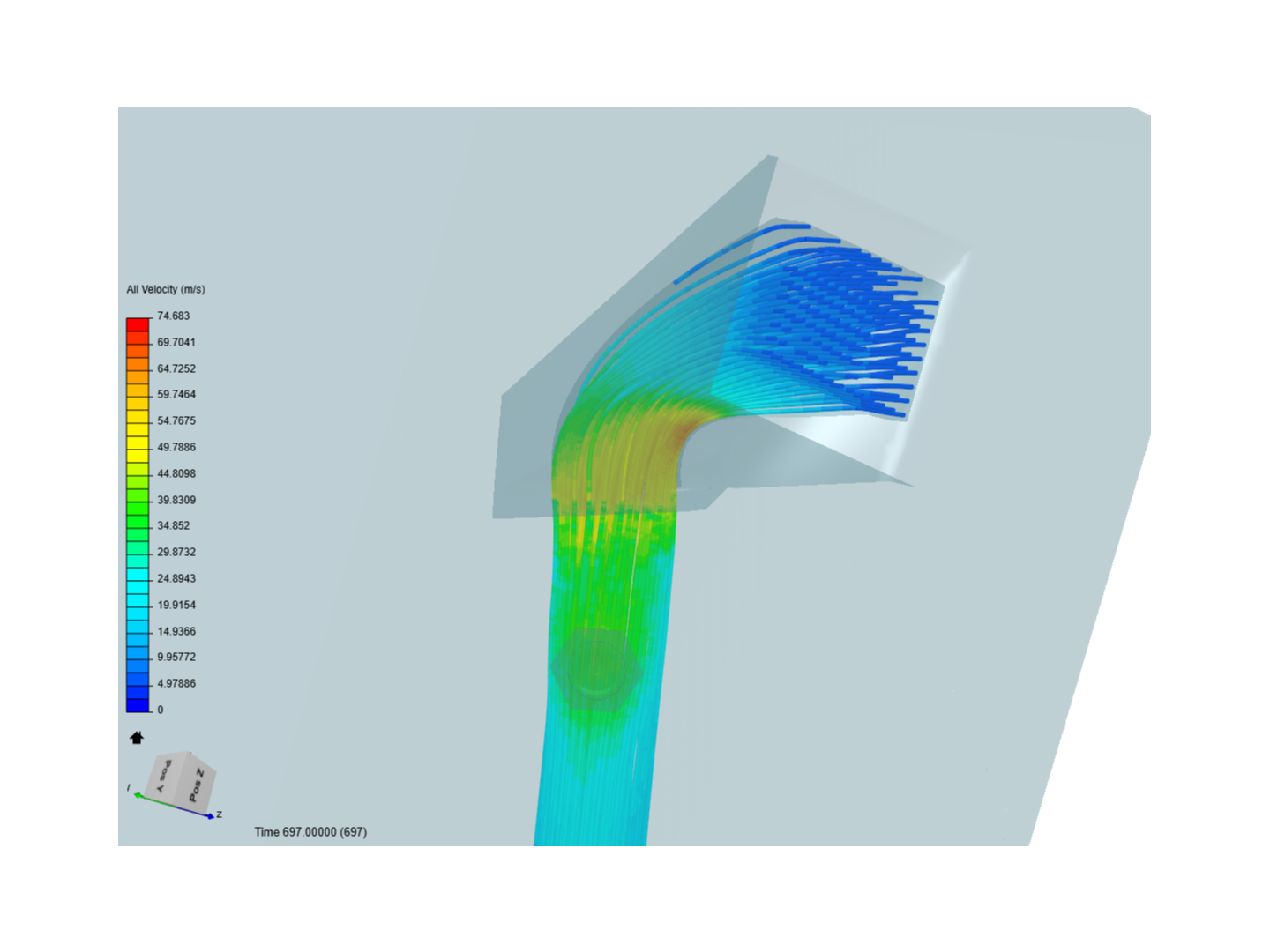Select the Pos Y face of orientation cube
1270x952 pixels.
point(164,776)
